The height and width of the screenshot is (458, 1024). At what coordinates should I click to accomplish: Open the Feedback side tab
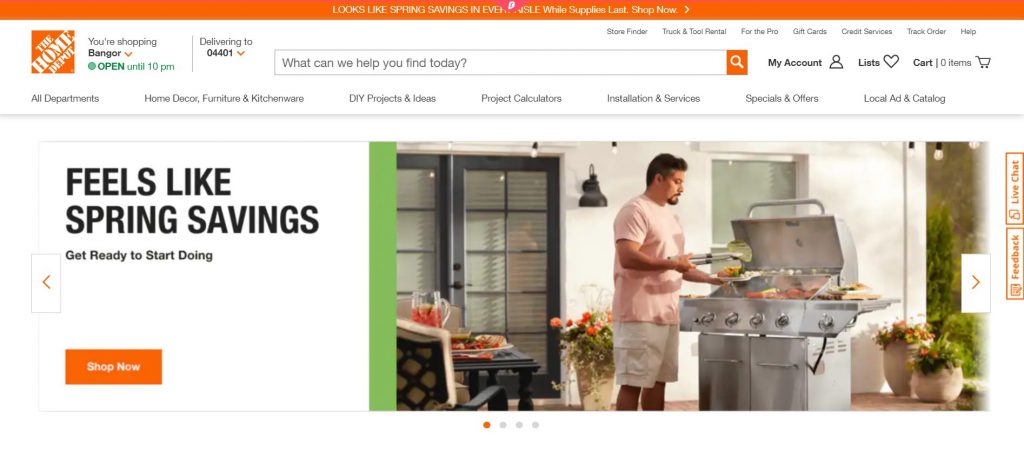click(1015, 263)
